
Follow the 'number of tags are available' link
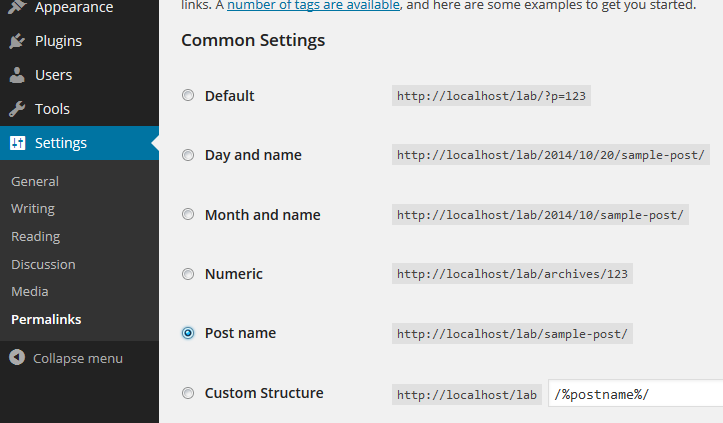click(314, 5)
